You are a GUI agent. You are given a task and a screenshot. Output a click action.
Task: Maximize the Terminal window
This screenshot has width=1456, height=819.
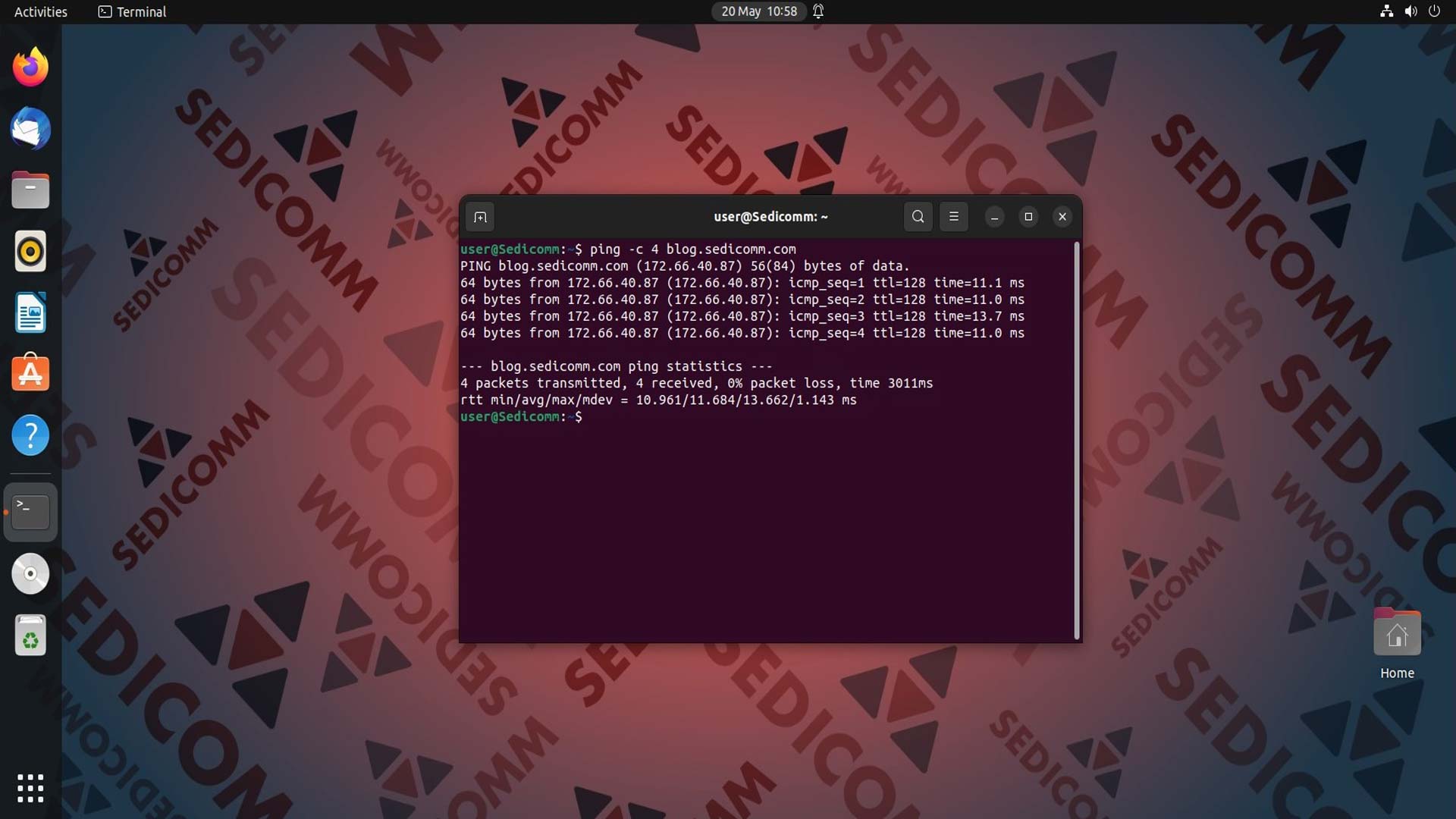click(1028, 217)
